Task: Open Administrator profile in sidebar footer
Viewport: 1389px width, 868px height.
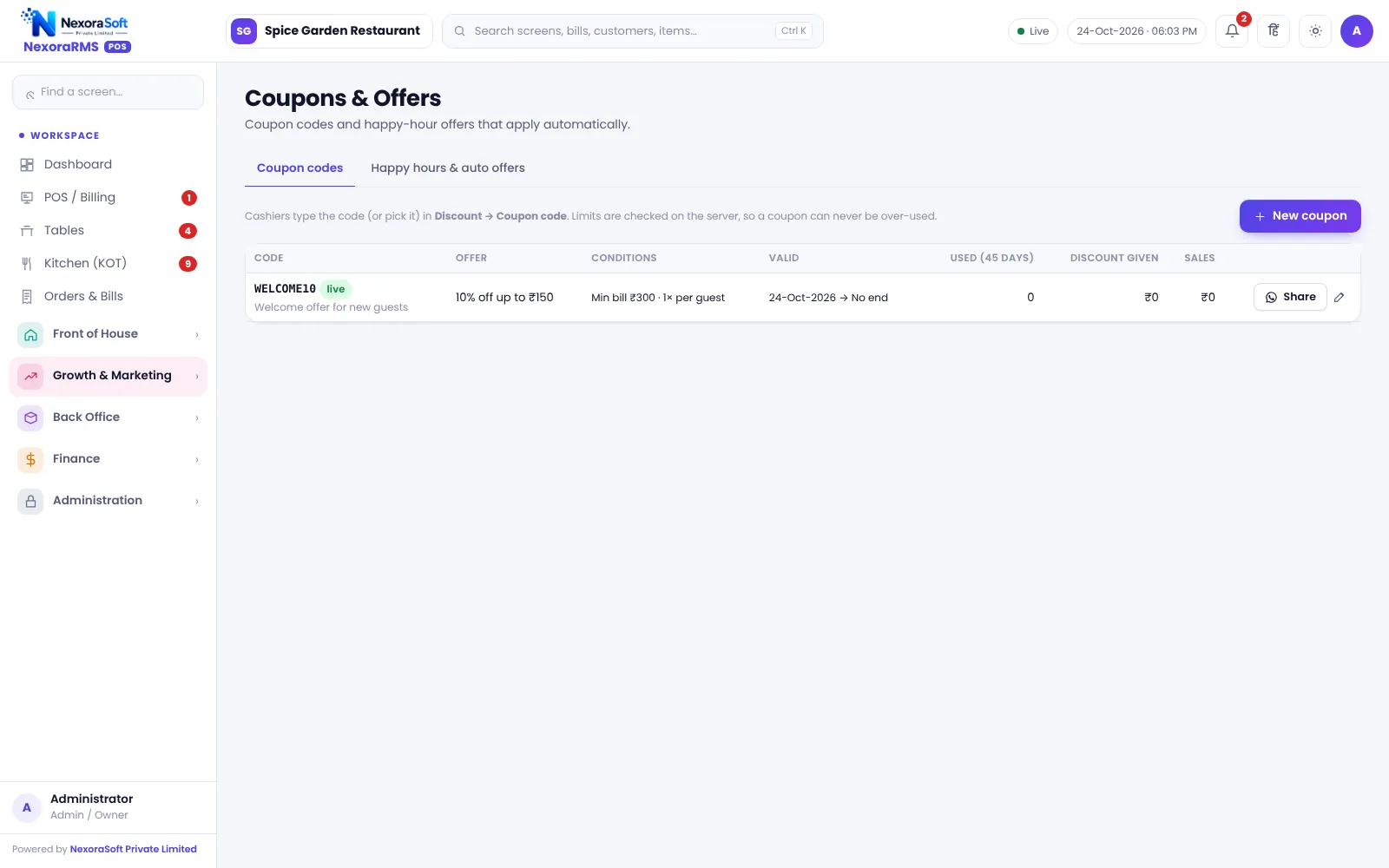Action: click(108, 807)
